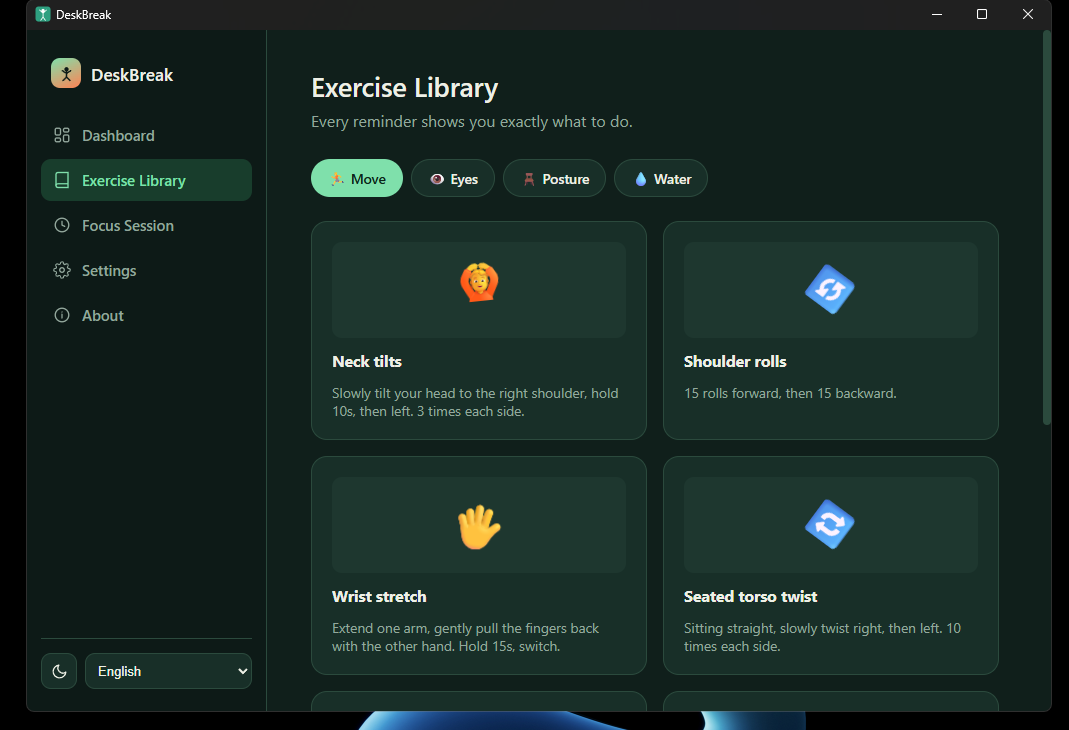Minimize the DeskBreak window

tap(937, 14)
